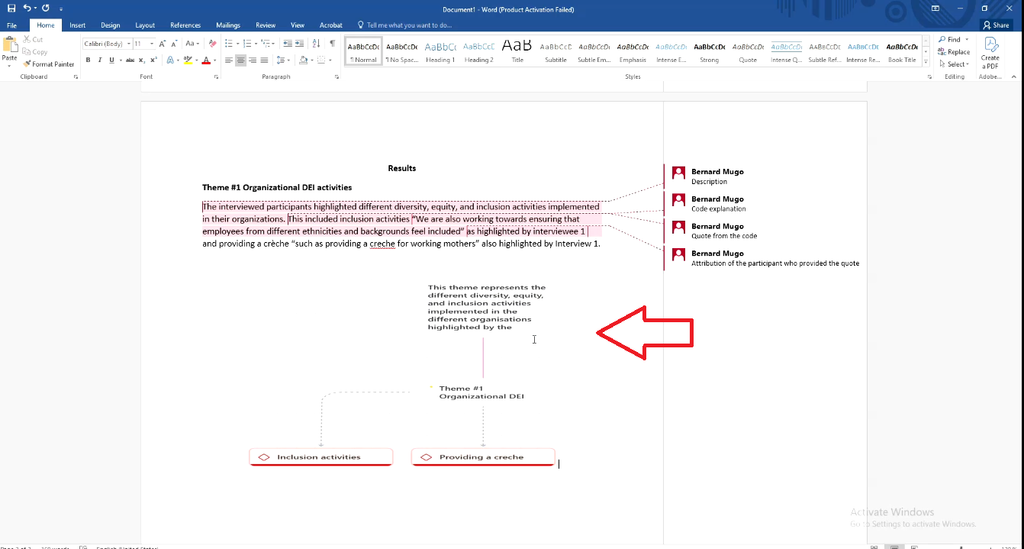Click the Save icon in the title bar
The image size is (1024, 549).
(11, 8)
